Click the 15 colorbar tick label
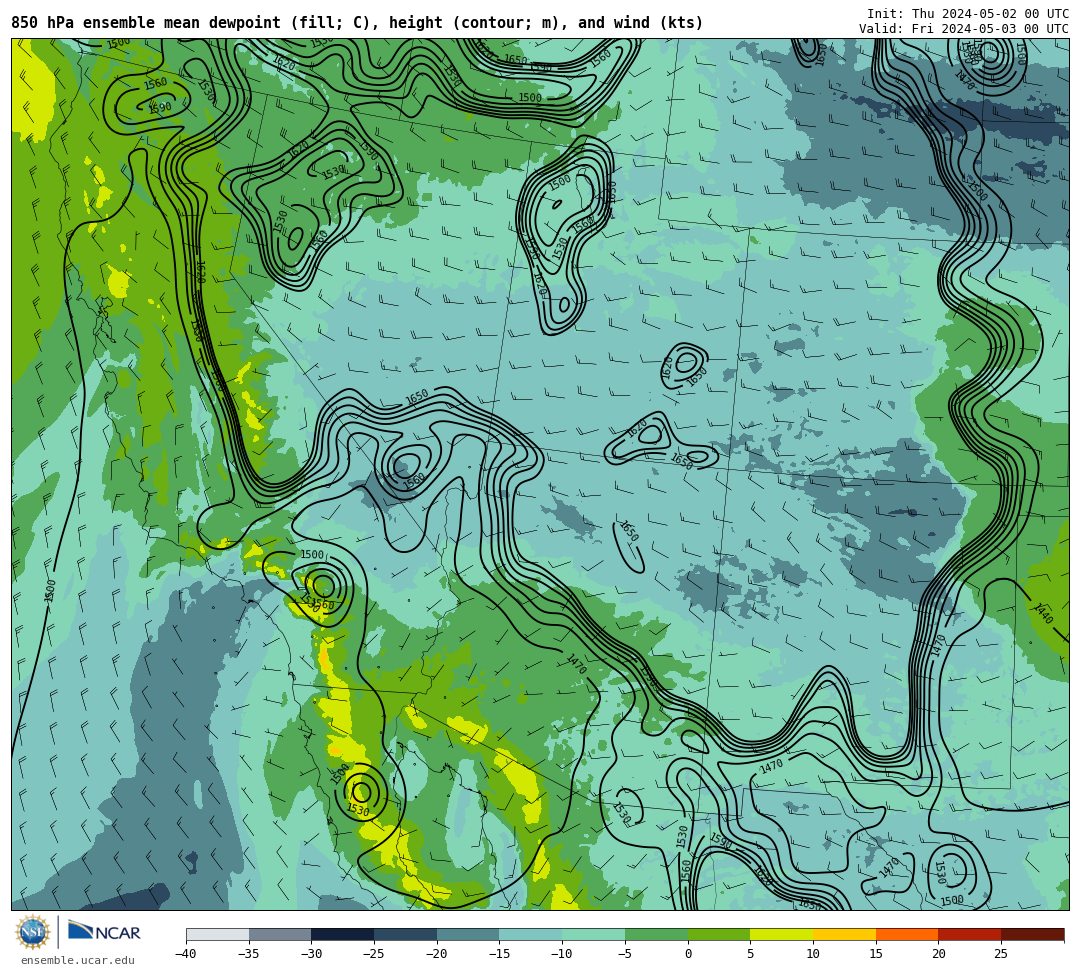The image size is (1080, 973). click(x=875, y=954)
